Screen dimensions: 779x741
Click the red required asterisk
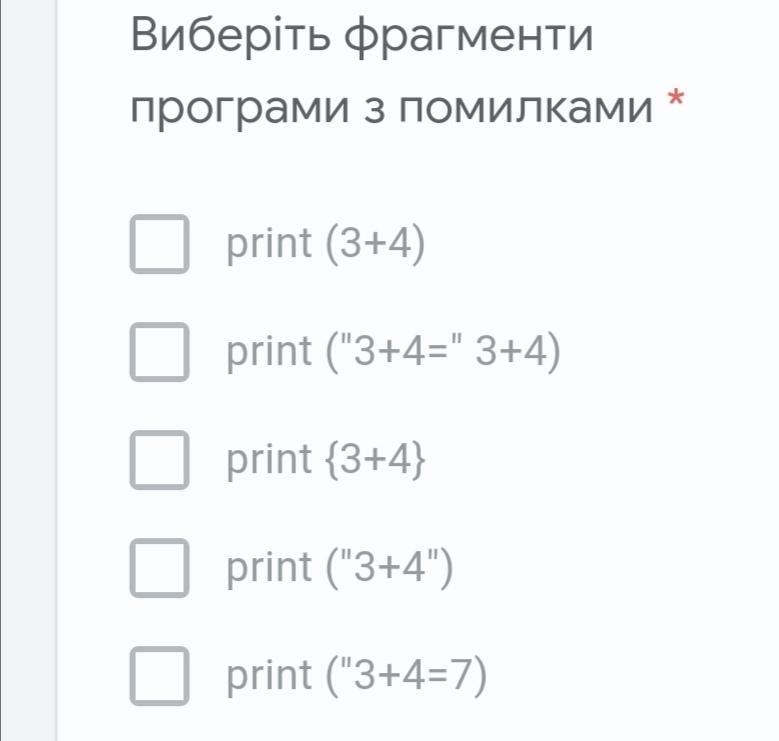coord(676,100)
